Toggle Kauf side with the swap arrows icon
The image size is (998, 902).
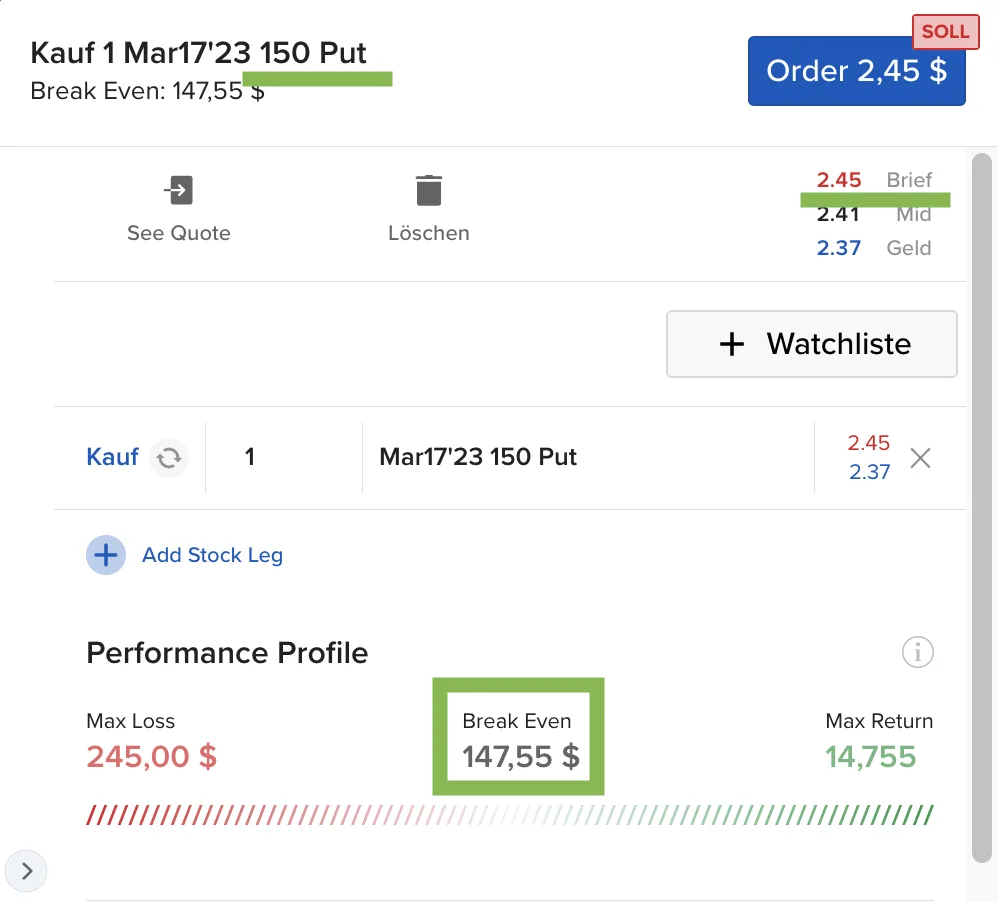coord(169,458)
